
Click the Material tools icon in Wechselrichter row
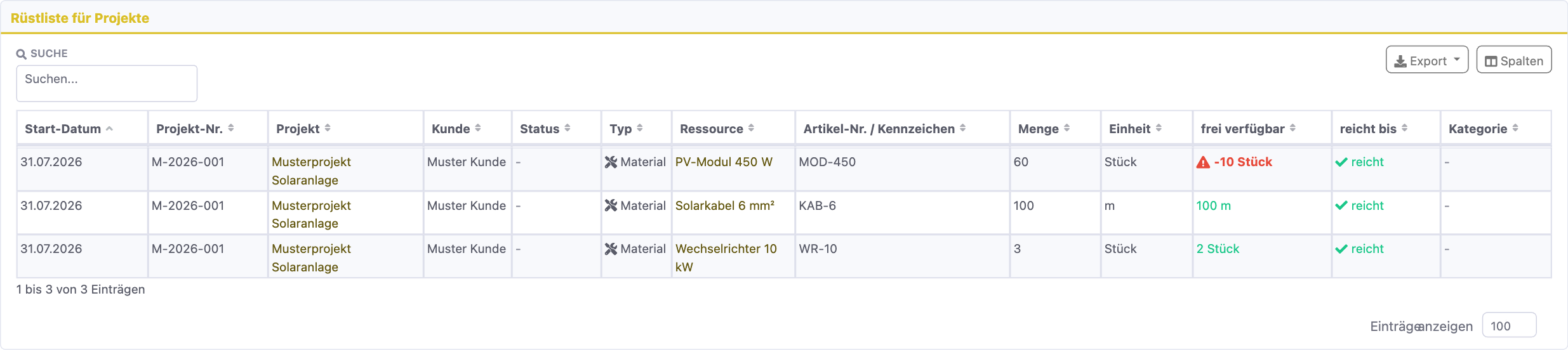(611, 249)
